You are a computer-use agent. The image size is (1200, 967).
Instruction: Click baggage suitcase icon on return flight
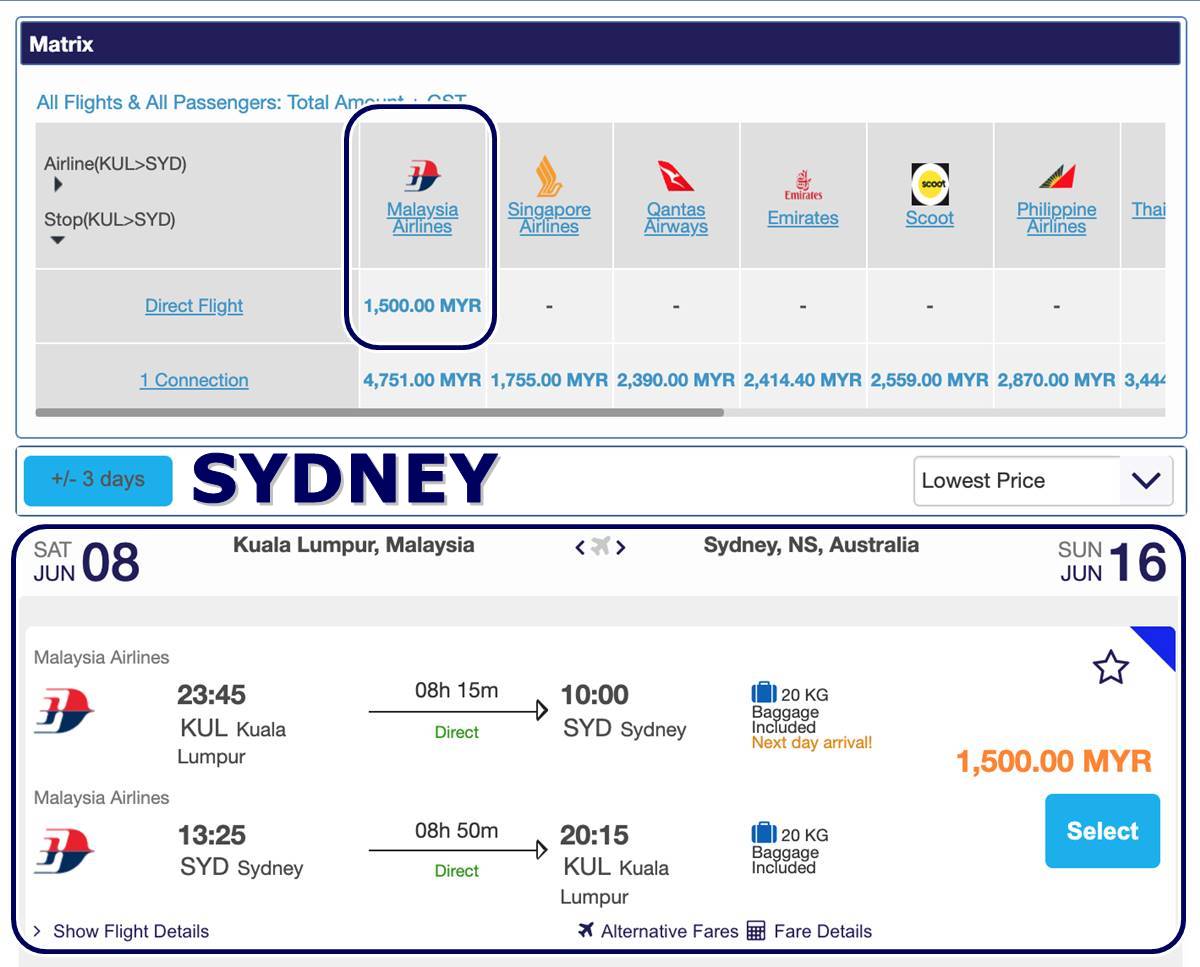point(764,833)
